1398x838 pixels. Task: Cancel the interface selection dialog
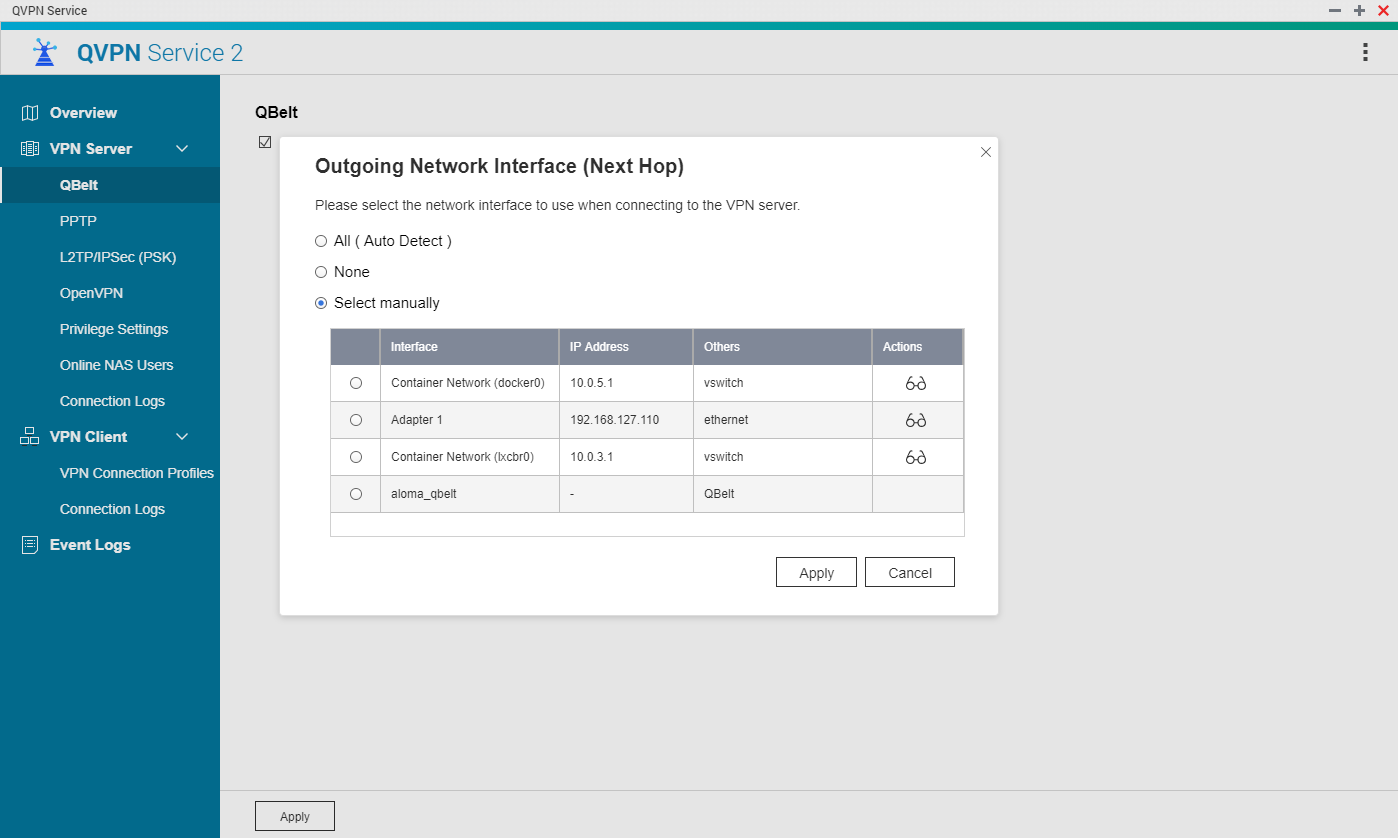click(x=909, y=573)
